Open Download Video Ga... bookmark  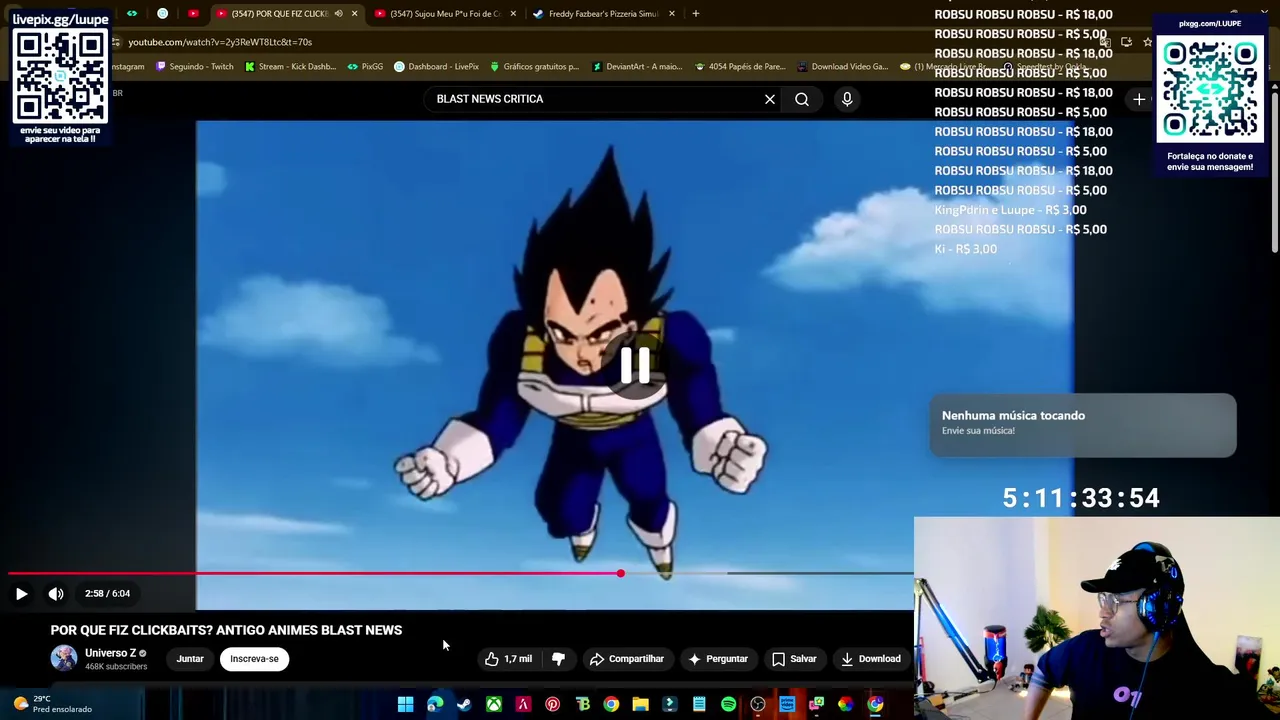[x=842, y=67]
